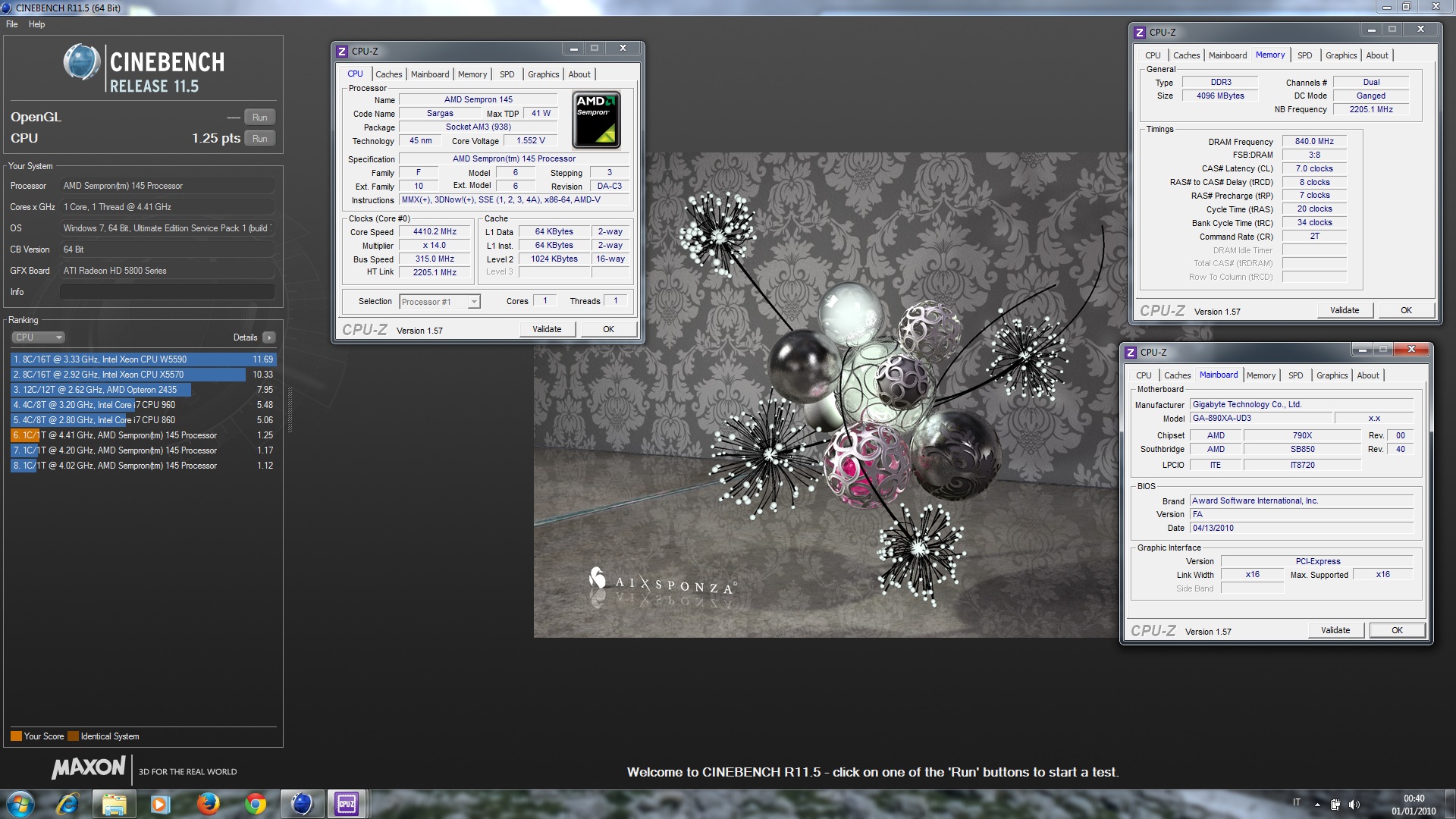Viewport: 1456px width, 819px height.
Task: Open Windows Explorer folder icon in taskbar
Action: click(x=114, y=804)
